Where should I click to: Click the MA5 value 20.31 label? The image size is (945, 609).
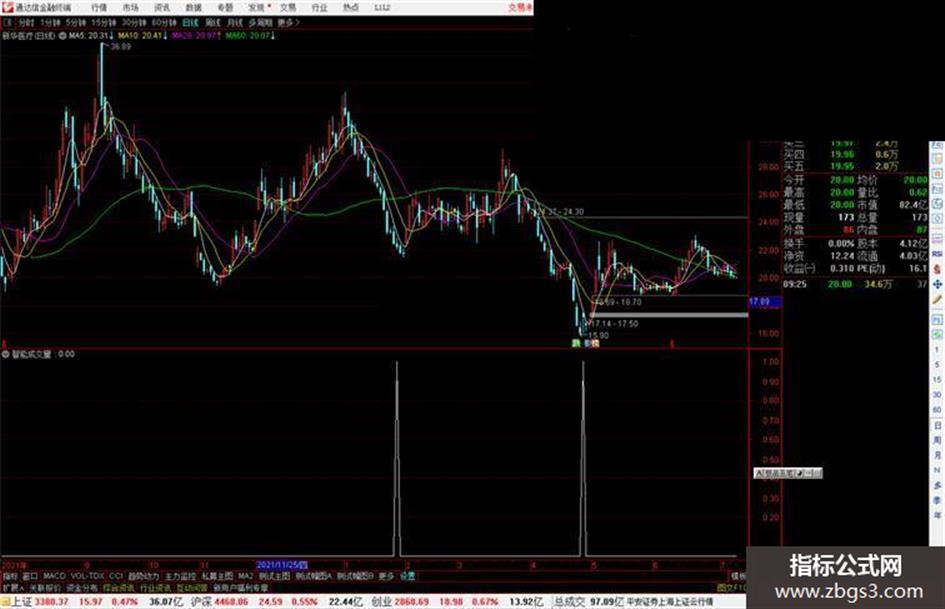coord(91,36)
